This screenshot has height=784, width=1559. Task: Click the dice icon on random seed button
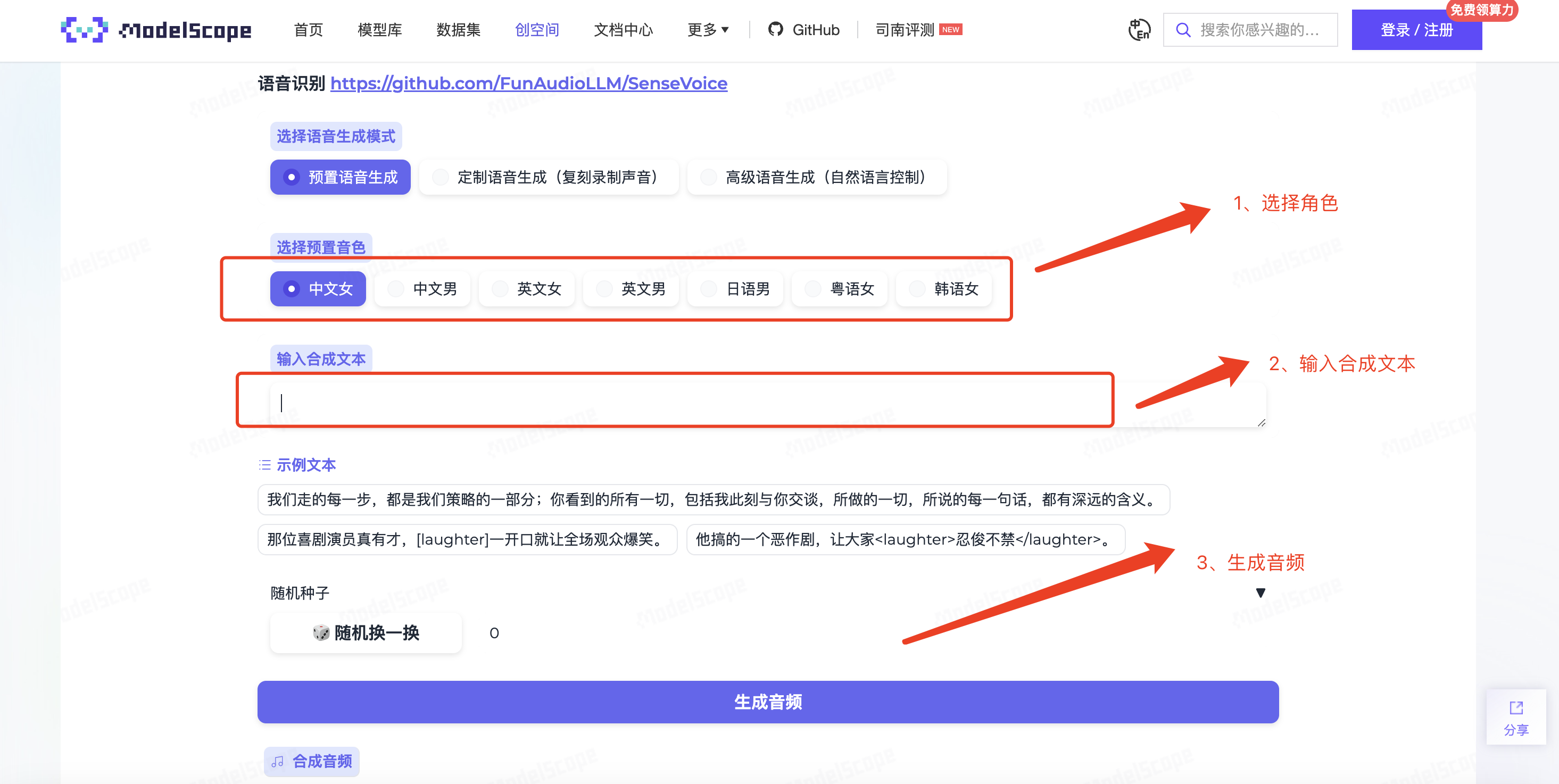[321, 633]
